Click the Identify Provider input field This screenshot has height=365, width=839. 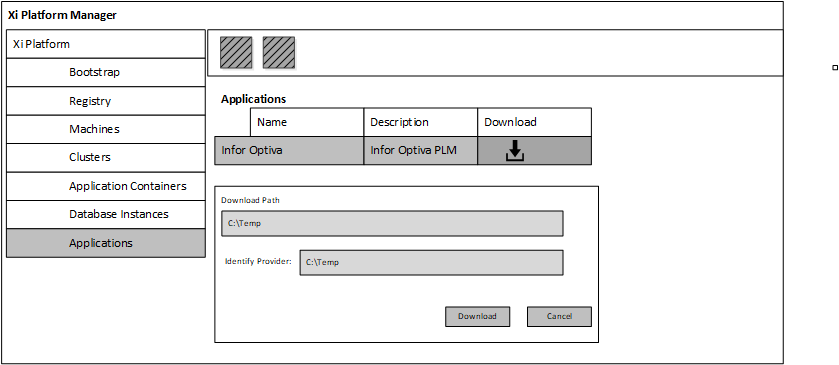pyautogui.click(x=431, y=263)
